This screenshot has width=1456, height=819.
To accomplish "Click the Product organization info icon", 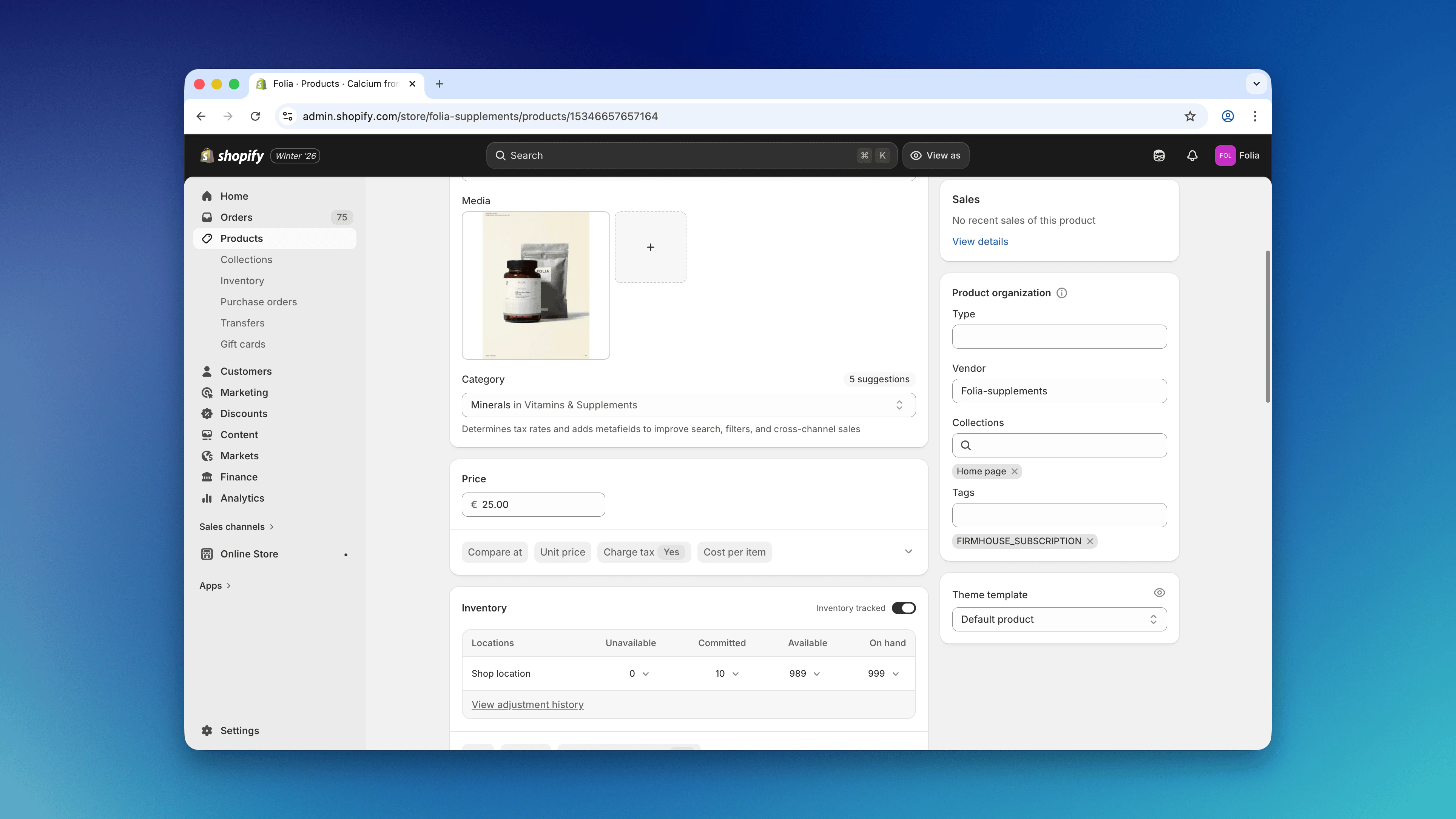I will pos(1061,292).
